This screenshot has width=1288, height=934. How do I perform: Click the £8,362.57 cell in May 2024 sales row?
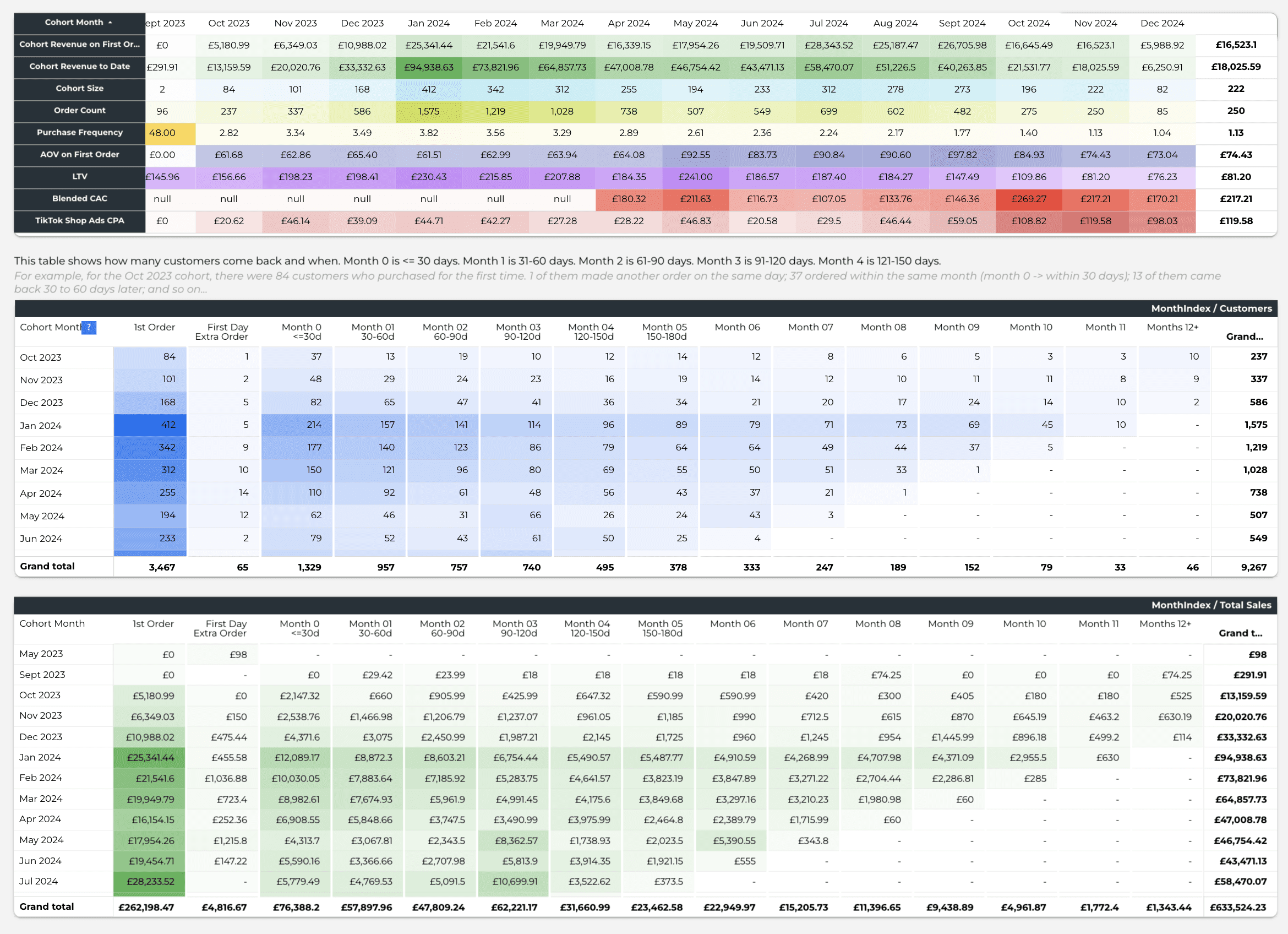click(514, 841)
